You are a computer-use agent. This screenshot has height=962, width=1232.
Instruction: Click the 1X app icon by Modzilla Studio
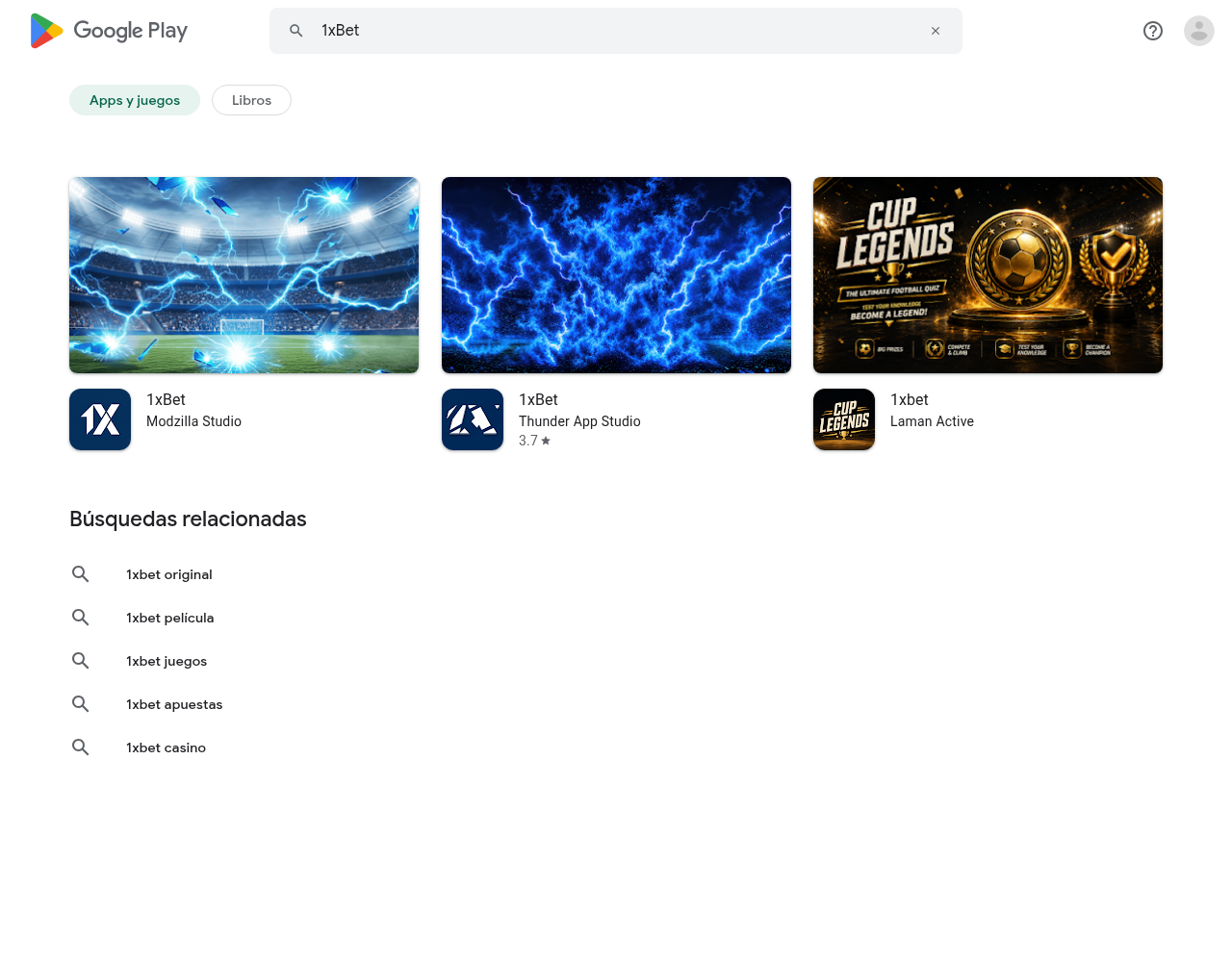pyautogui.click(x=100, y=419)
